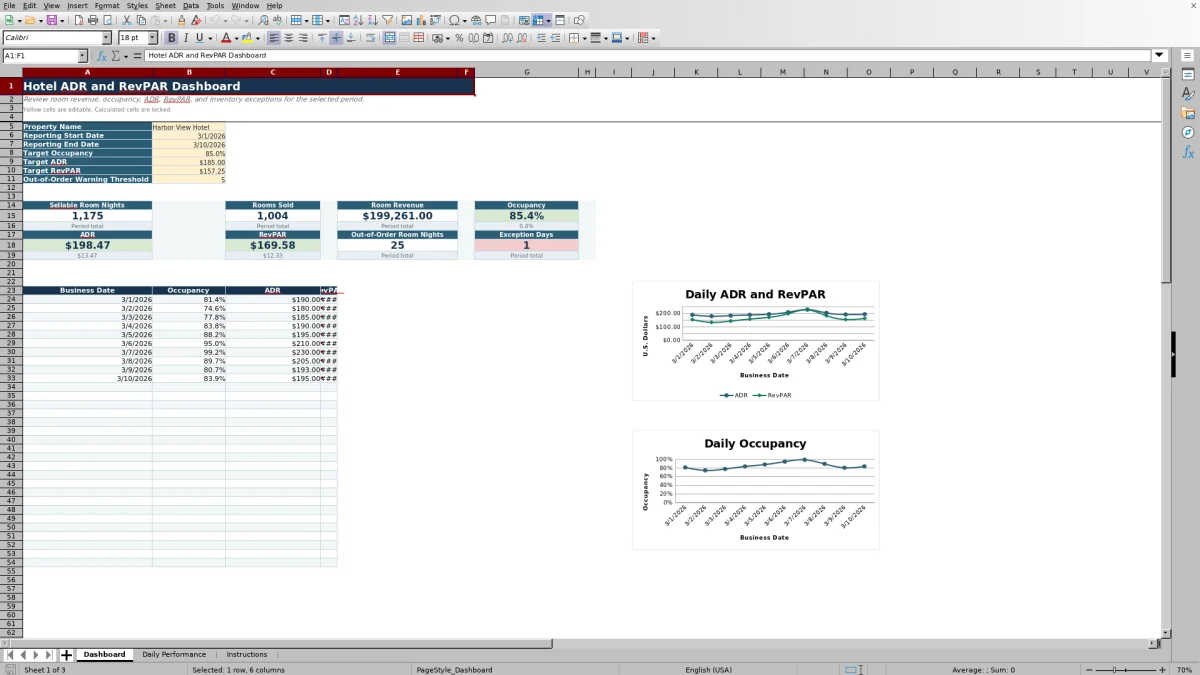Open the sidebar Functions fx icon
Image resolution: width=1200 pixels, height=675 pixels.
[x=1188, y=152]
